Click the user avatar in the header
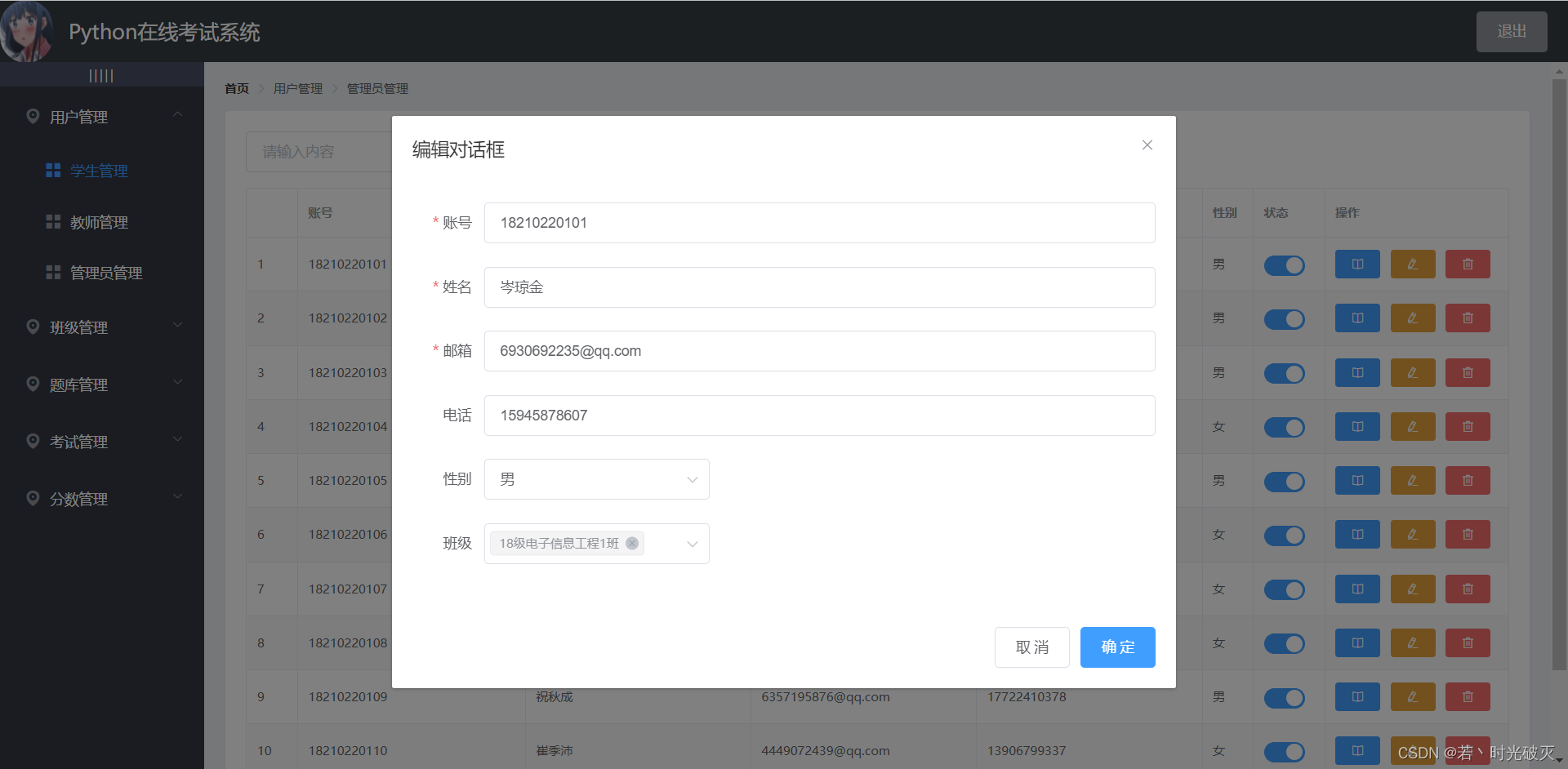 (26, 31)
